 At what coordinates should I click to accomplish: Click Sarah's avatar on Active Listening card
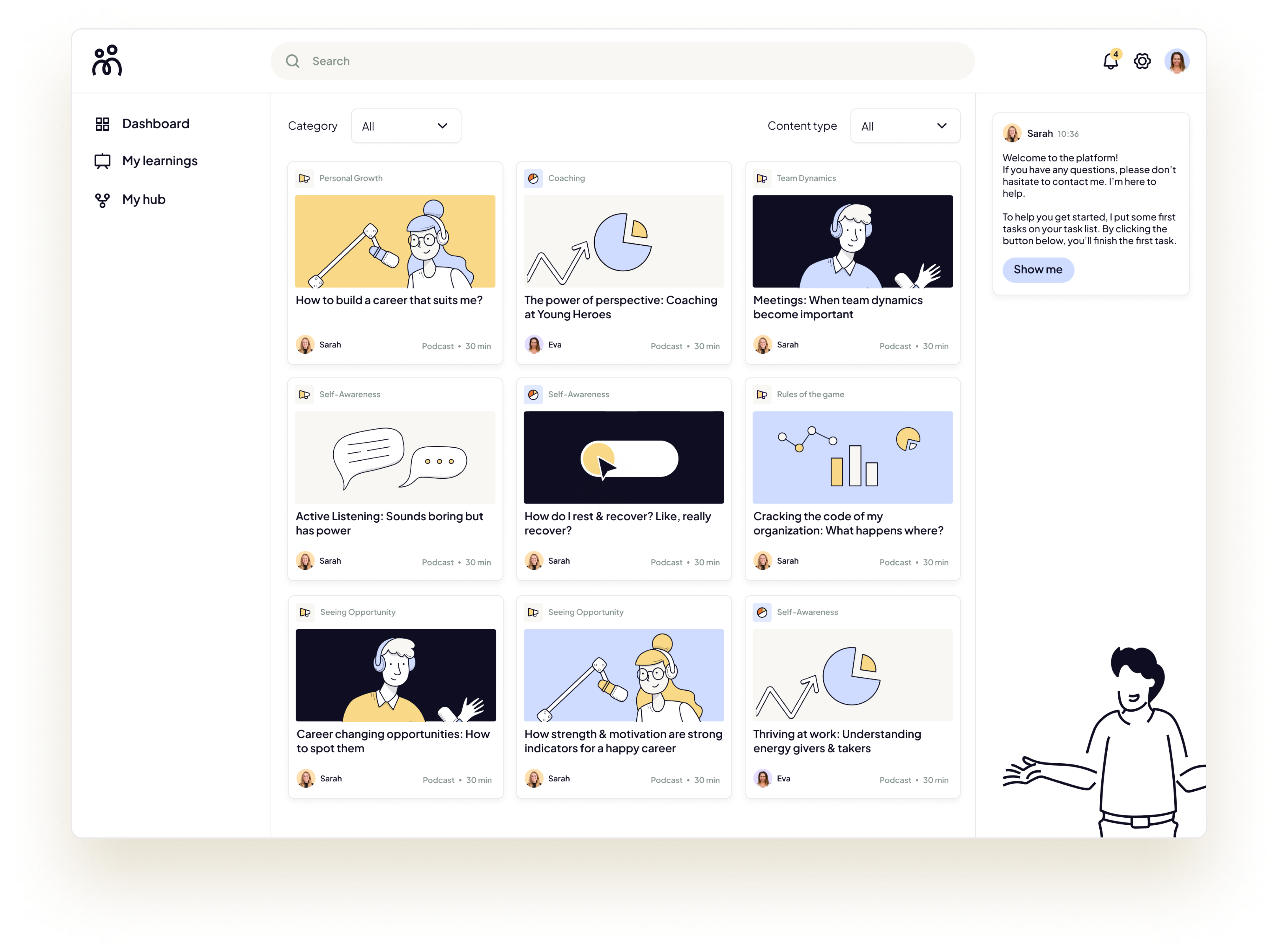305,561
